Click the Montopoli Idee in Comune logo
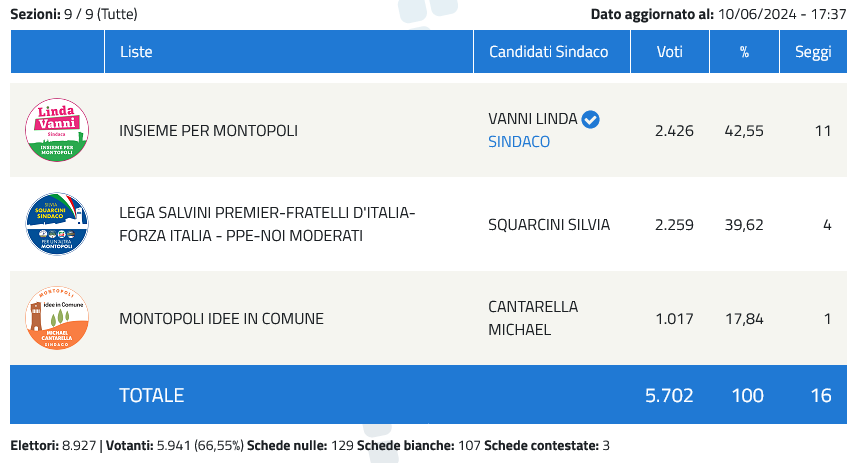 point(57,318)
